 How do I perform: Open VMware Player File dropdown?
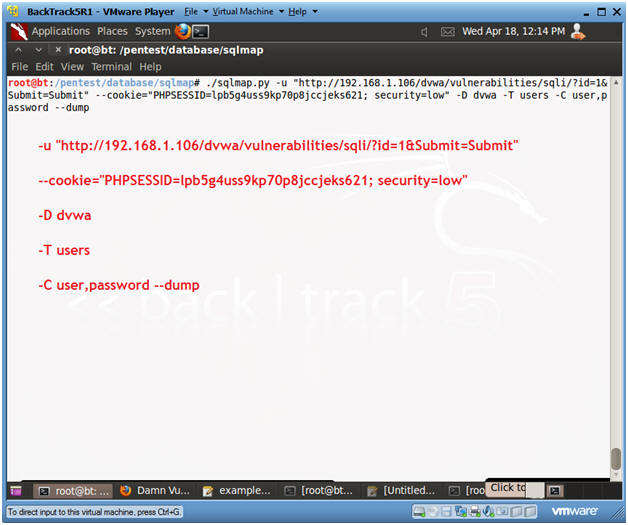196,12
